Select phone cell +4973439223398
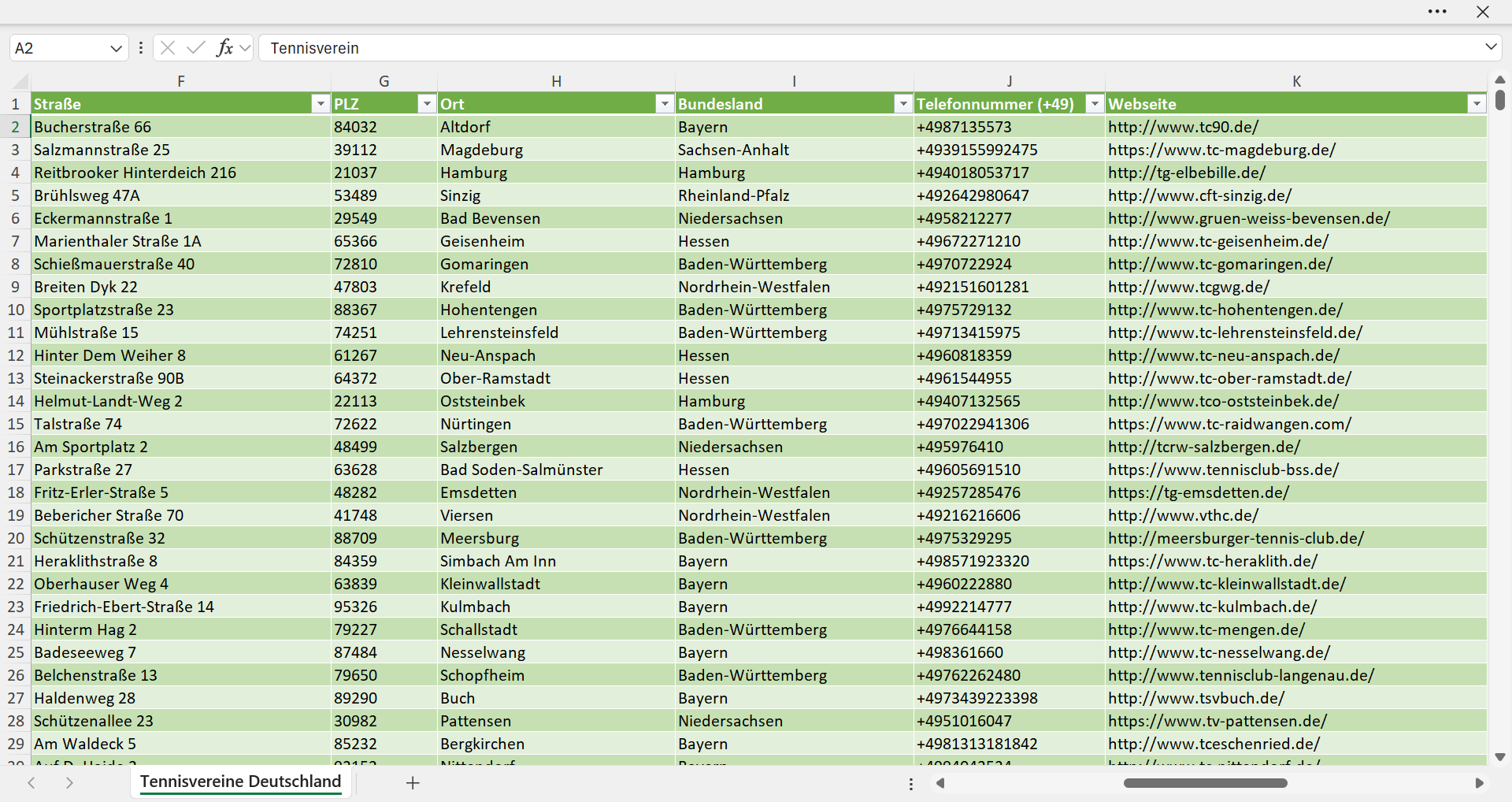1512x802 pixels. (x=1010, y=698)
